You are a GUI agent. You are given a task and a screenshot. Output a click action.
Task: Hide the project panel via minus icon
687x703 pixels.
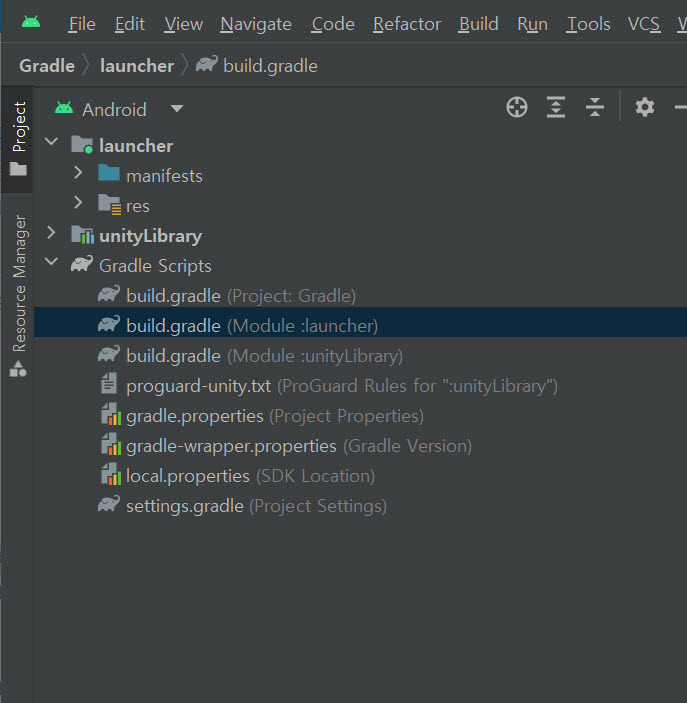pyautogui.click(x=681, y=108)
